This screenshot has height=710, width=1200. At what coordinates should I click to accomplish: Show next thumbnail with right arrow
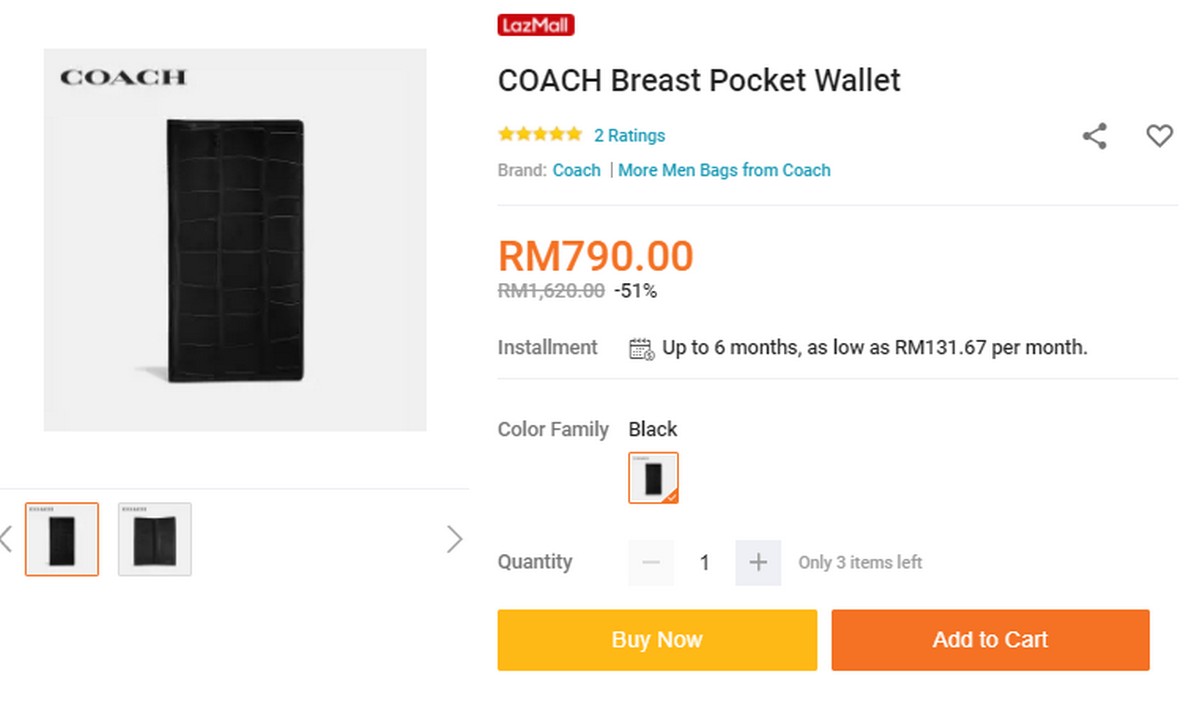pyautogui.click(x=455, y=540)
